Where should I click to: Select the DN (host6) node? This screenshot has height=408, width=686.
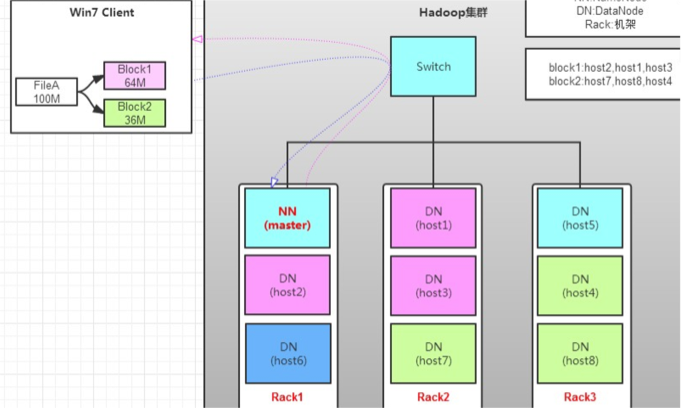pos(288,353)
